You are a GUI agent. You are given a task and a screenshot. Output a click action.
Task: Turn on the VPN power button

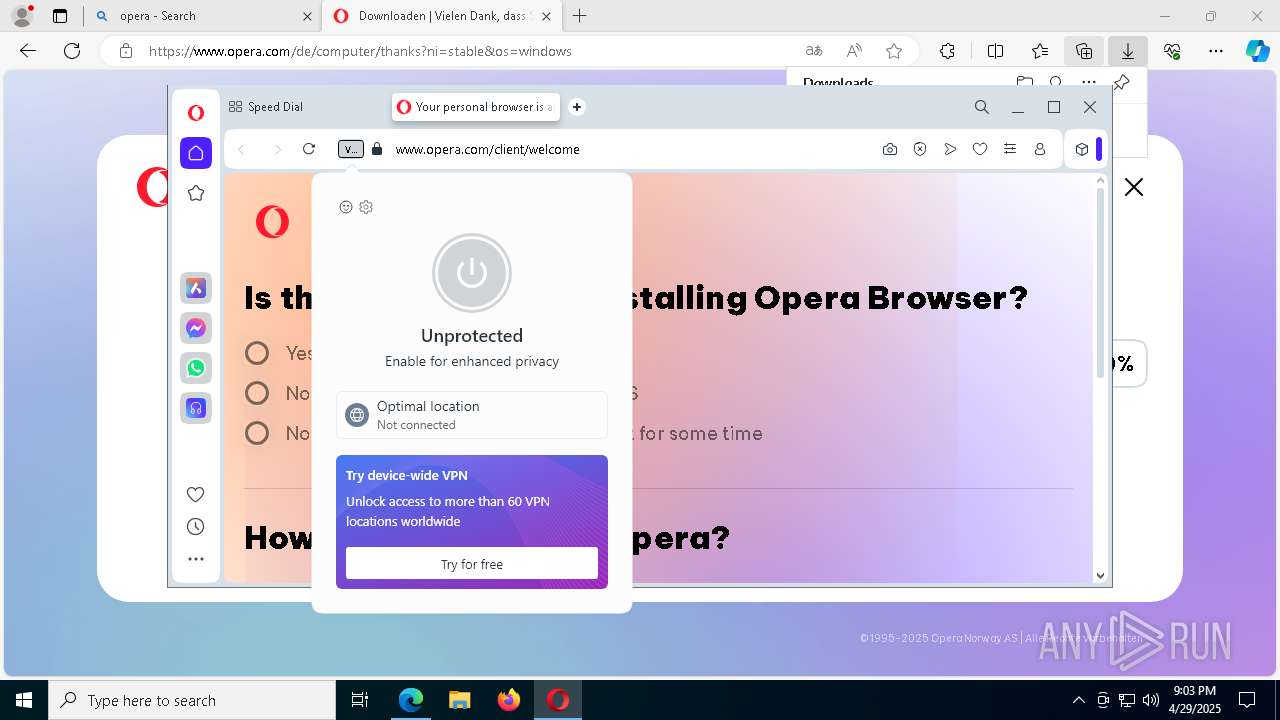[x=472, y=273]
